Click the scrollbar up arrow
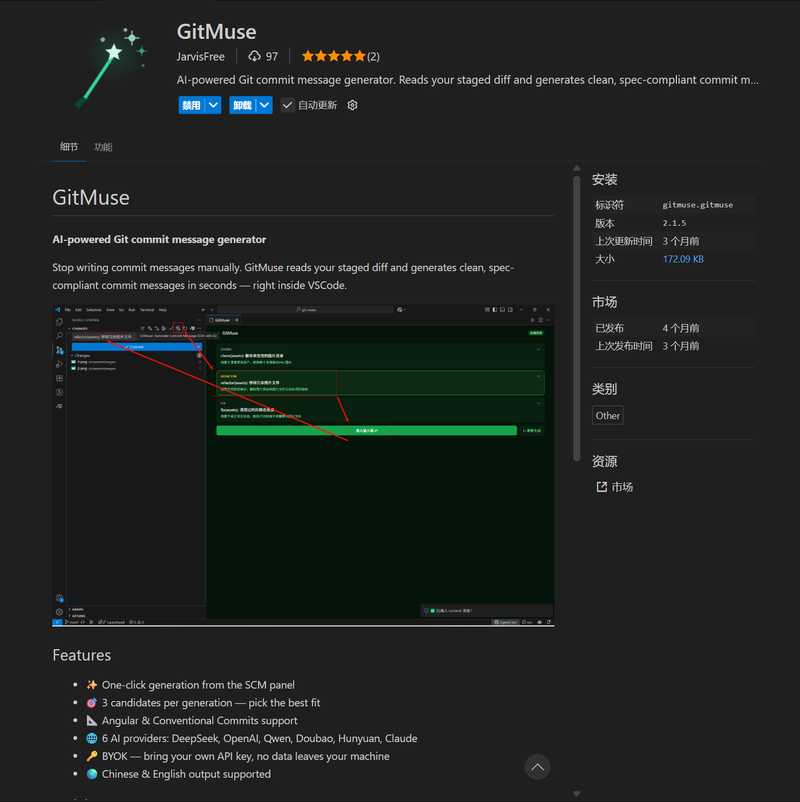800x802 pixels. point(576,168)
